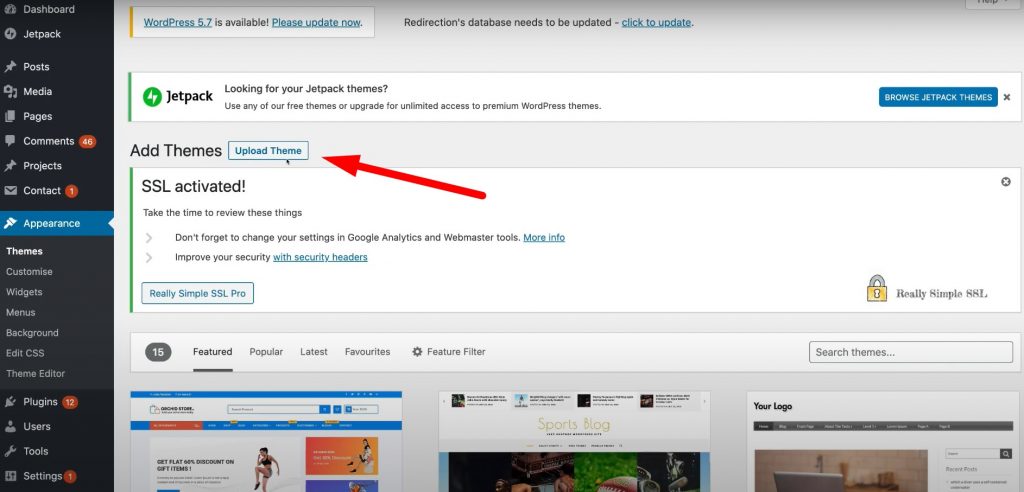
Task: Click the Really Simple SSL padlock logo
Action: [x=876, y=288]
